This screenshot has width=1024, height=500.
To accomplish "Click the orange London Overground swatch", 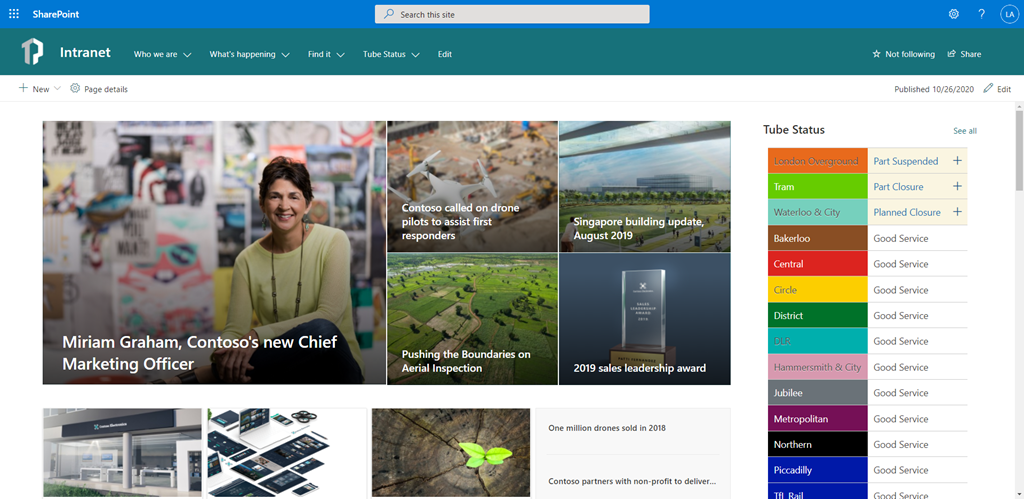I will [x=818, y=161].
